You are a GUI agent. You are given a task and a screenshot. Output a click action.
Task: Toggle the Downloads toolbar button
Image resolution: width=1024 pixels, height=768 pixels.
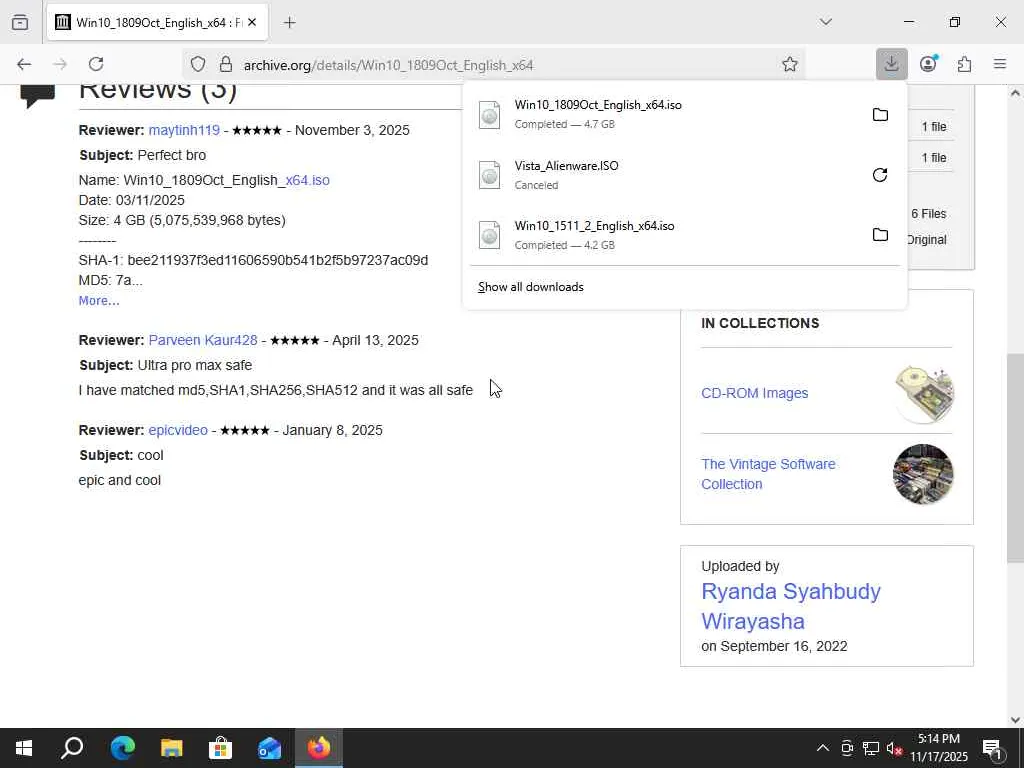pyautogui.click(x=891, y=64)
